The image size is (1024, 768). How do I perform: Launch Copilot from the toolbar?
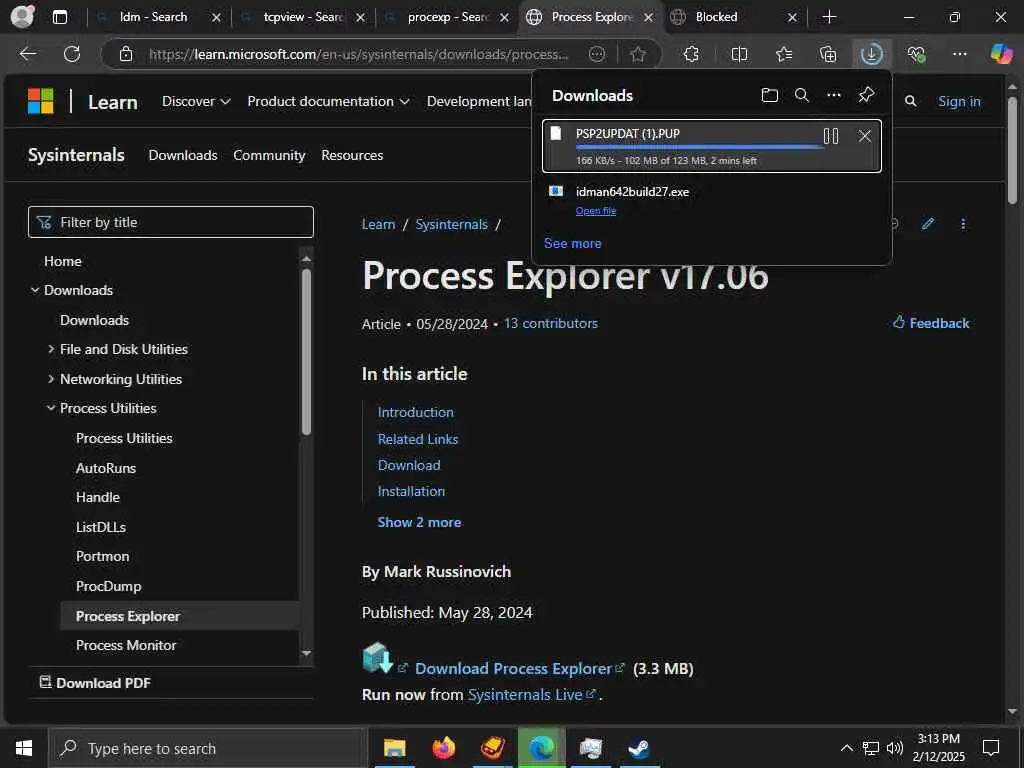[1001, 54]
